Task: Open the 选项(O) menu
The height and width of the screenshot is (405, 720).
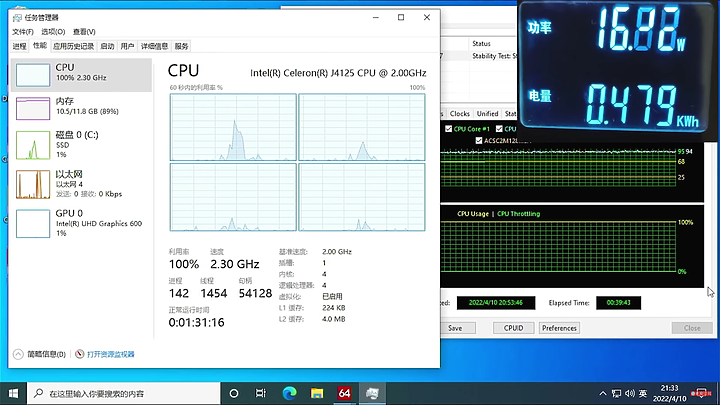Action: 53,32
